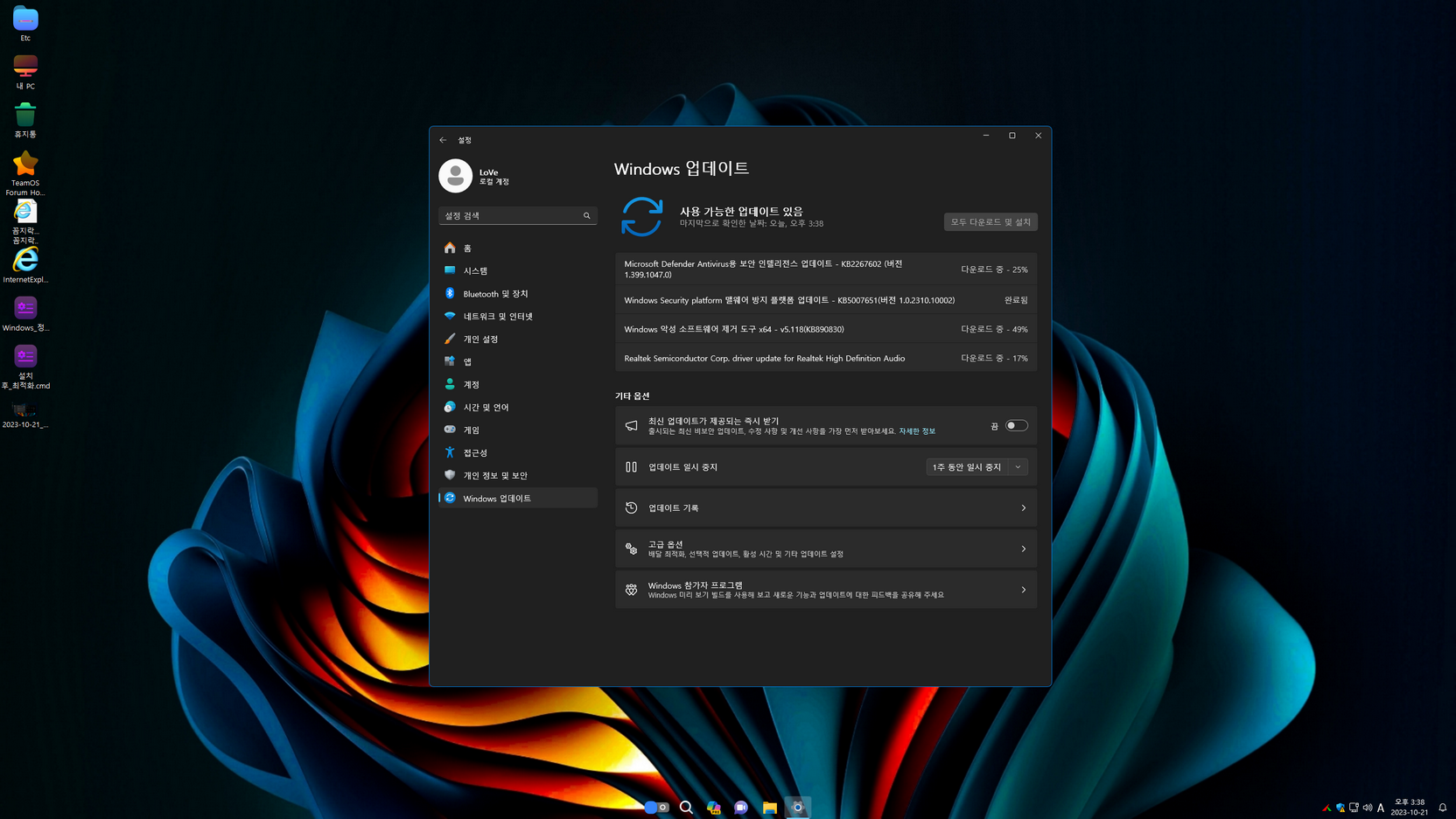Click the back arrow in Settings

444,140
